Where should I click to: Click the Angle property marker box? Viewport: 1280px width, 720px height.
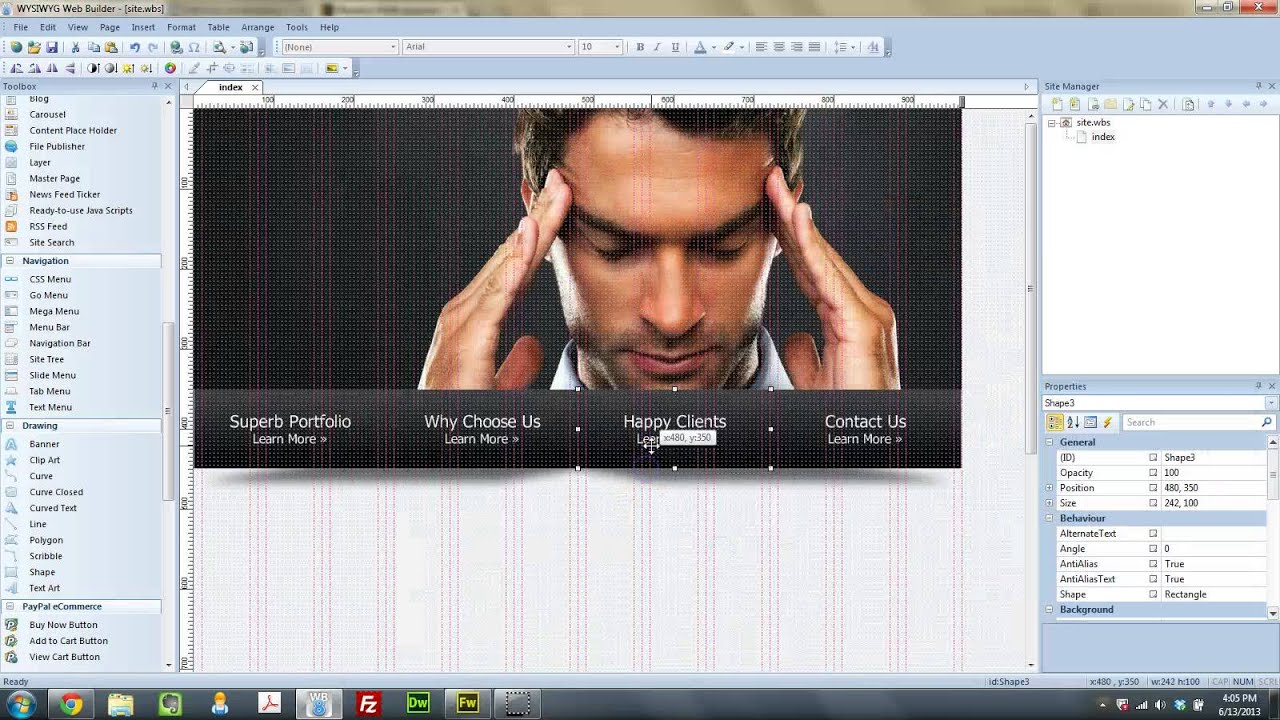coord(1153,549)
